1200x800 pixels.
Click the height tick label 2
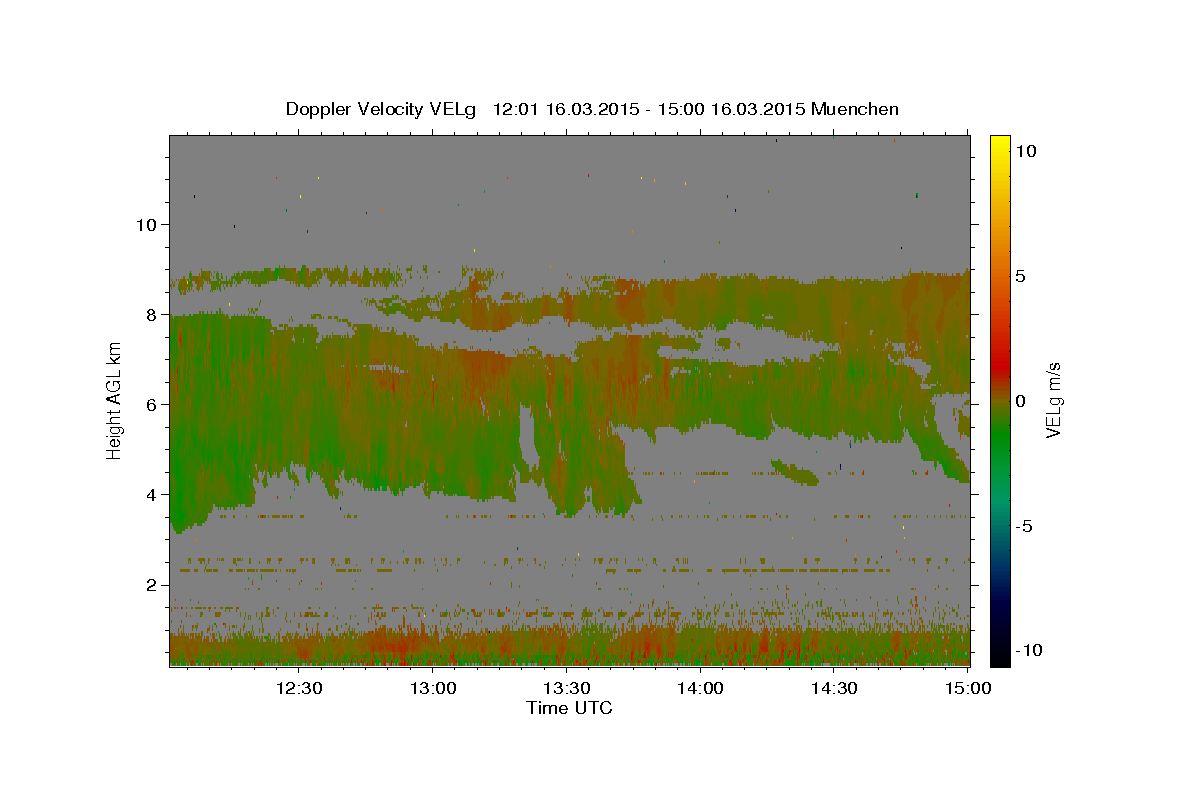153,584
